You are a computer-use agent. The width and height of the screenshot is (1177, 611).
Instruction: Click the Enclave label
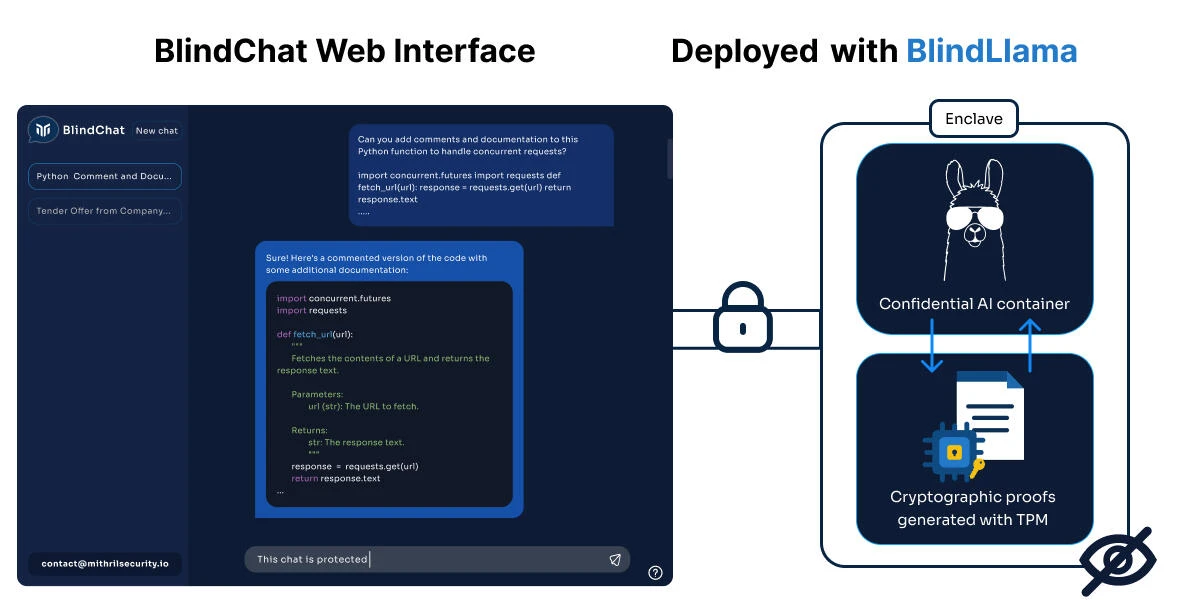pos(974,119)
